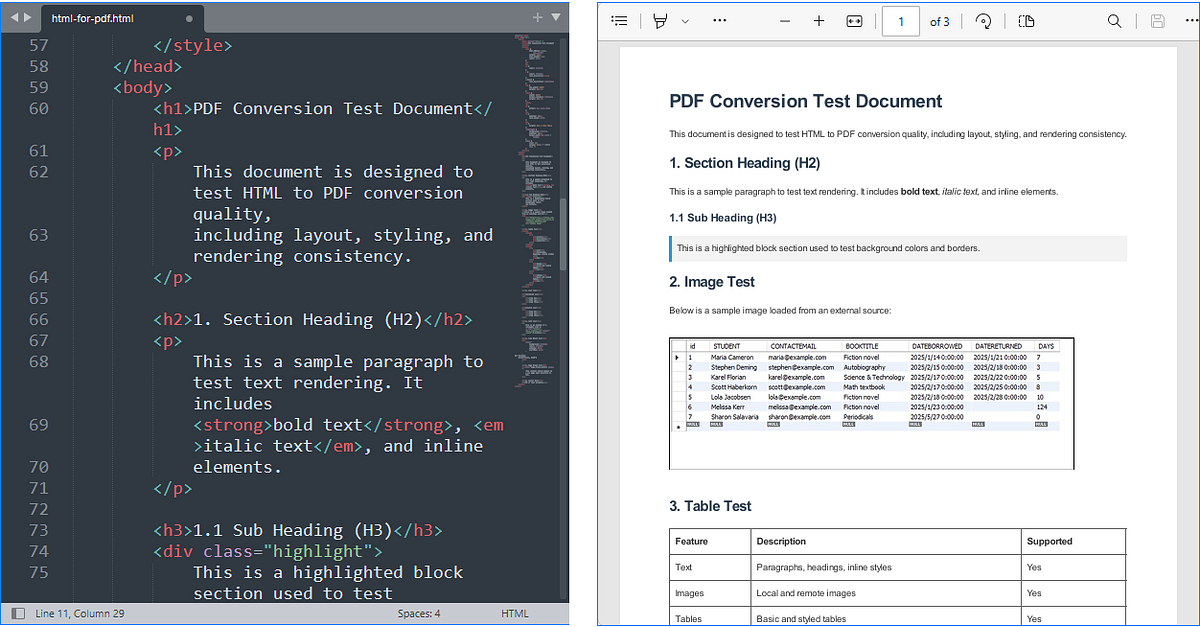Click the PDF title 'PDF Conversion Test Document'
This screenshot has width=1200, height=627.
(806, 101)
